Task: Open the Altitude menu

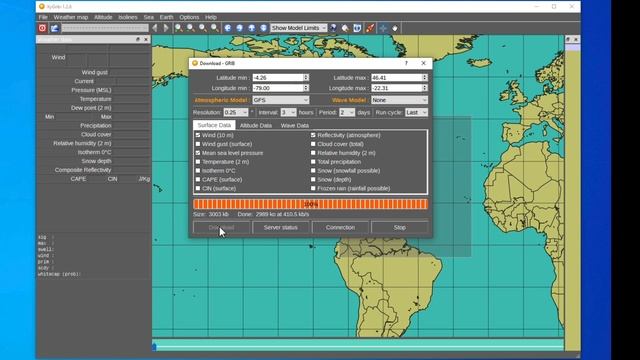Action: click(x=103, y=17)
